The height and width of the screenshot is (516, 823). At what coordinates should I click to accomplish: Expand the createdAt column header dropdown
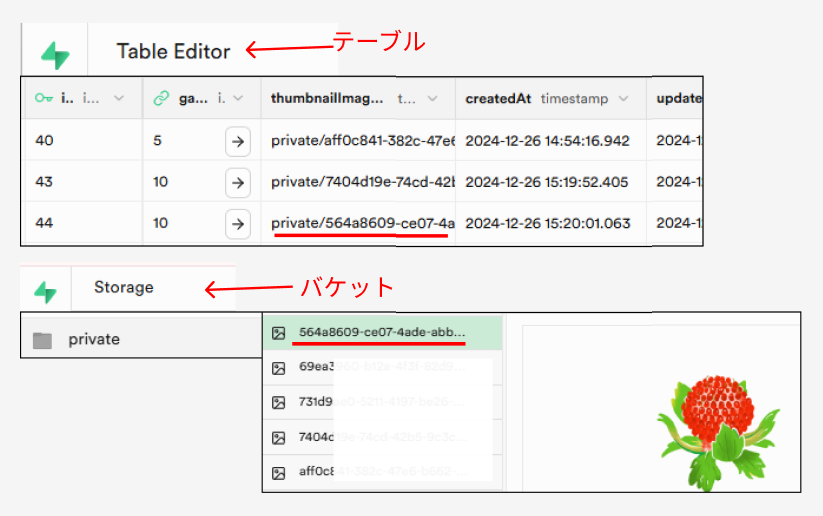click(623, 99)
